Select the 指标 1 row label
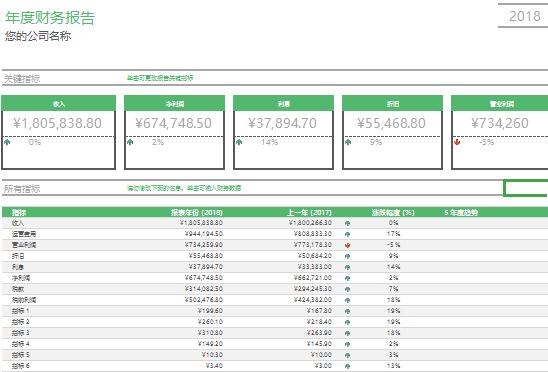The width and height of the screenshot is (548, 372). [x=21, y=311]
